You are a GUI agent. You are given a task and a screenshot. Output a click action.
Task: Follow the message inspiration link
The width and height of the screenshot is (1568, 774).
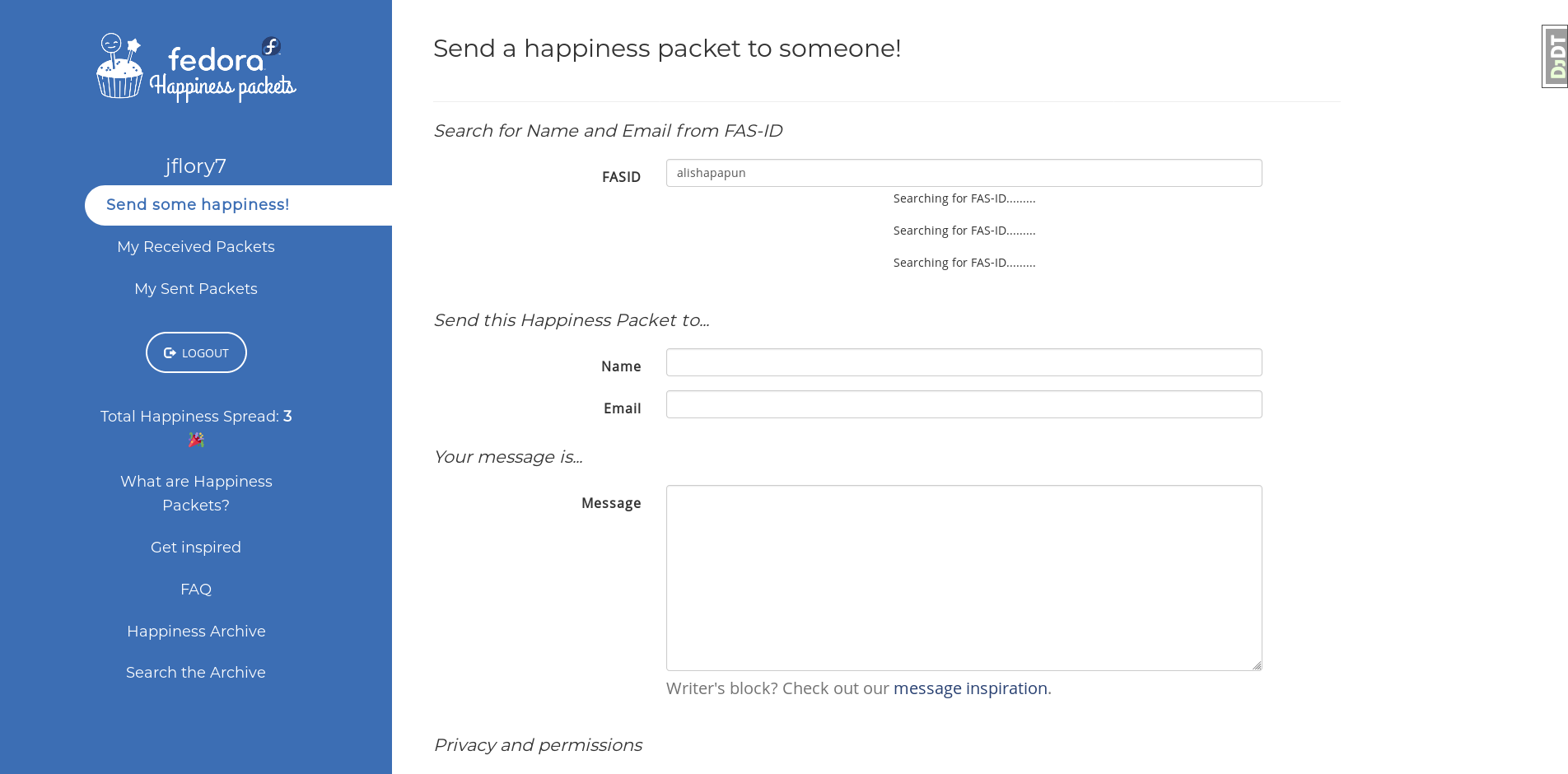coord(970,688)
